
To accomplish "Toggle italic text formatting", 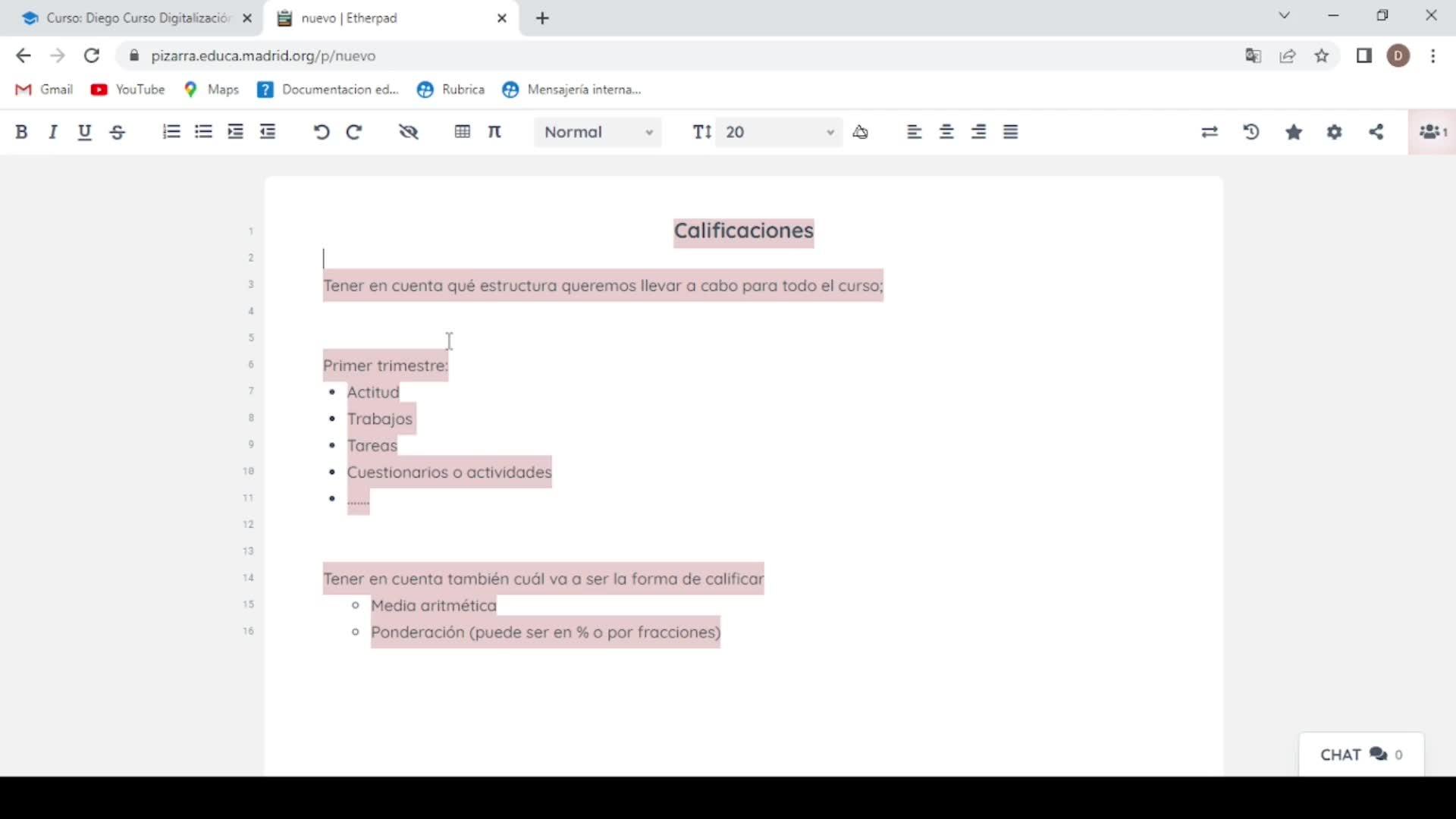I will pyautogui.click(x=53, y=132).
